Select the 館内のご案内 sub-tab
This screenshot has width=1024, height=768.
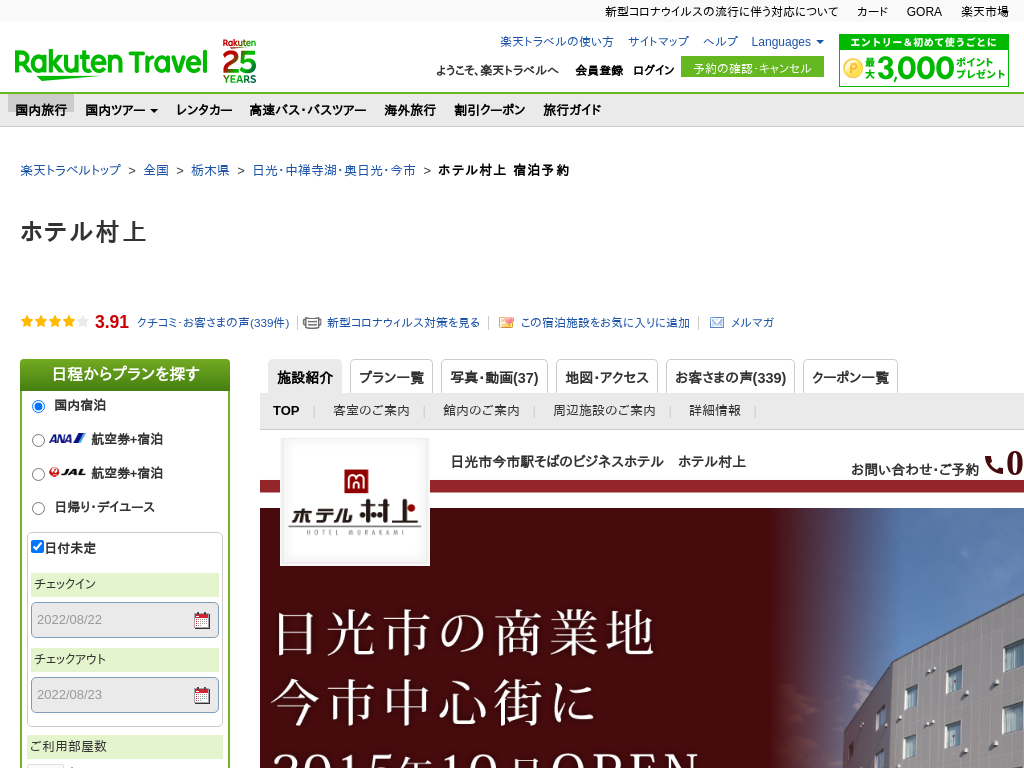point(481,411)
